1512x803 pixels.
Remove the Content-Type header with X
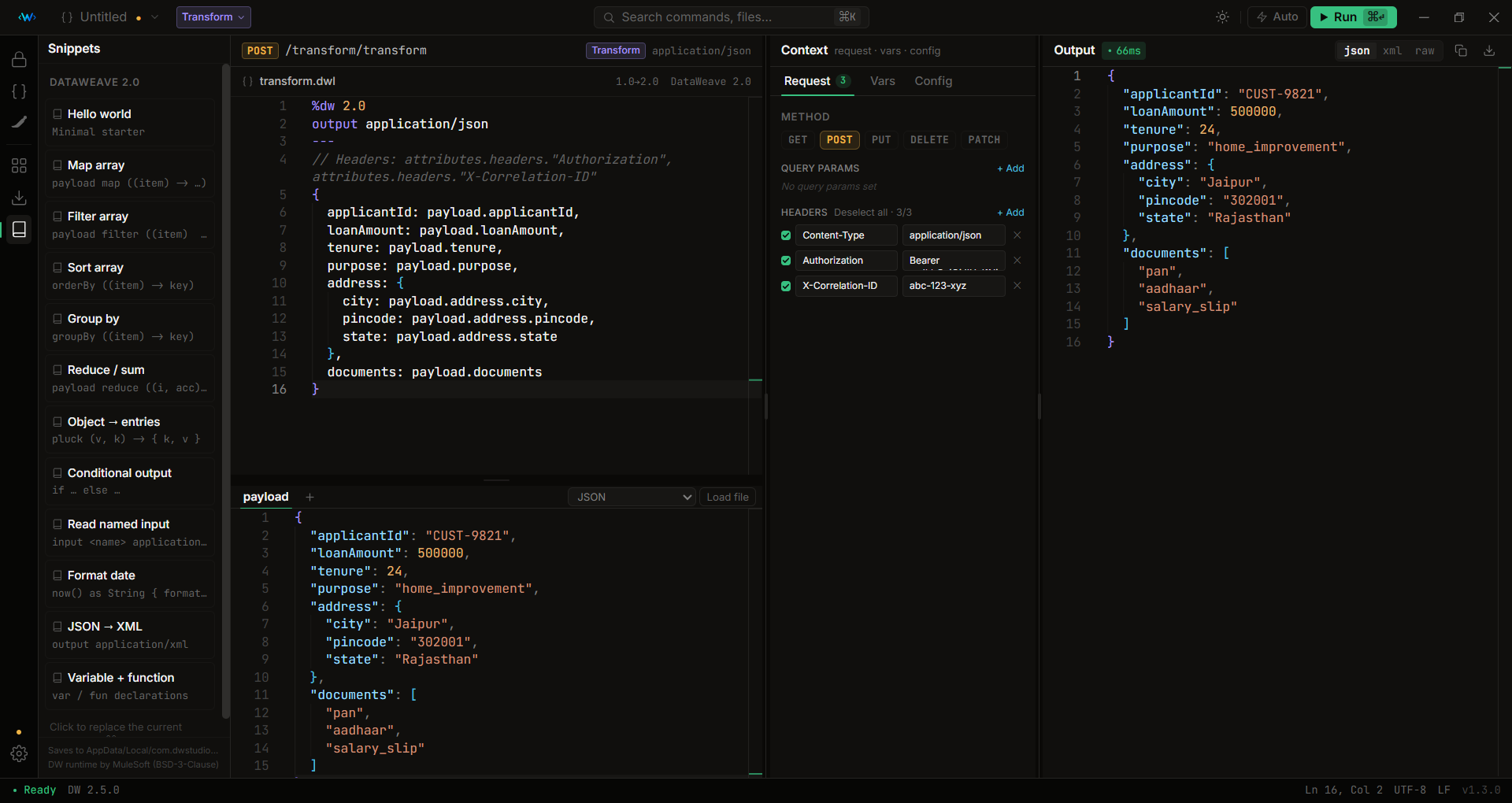pos(1017,235)
